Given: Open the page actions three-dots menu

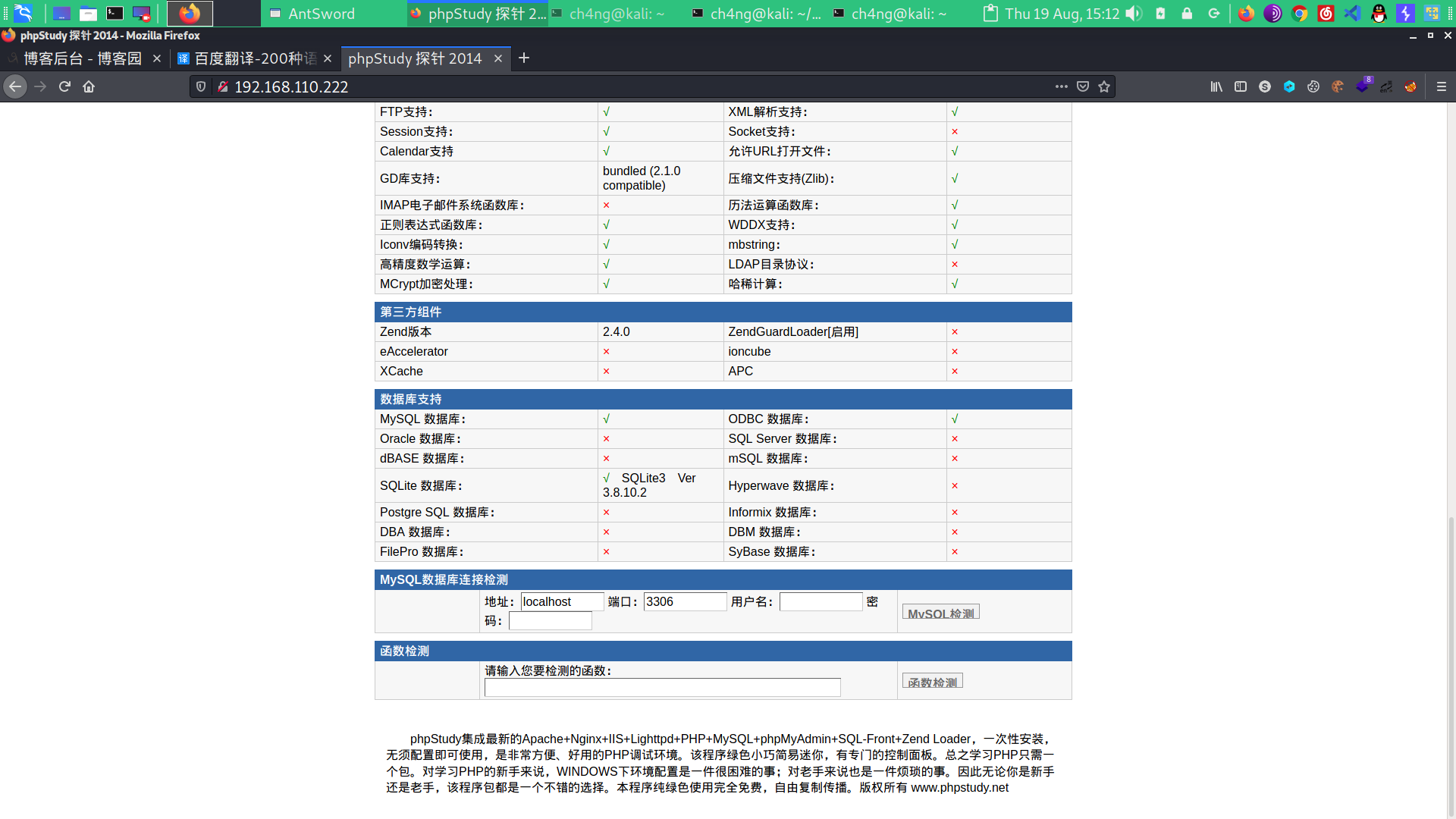Looking at the screenshot, I should click(x=1061, y=86).
